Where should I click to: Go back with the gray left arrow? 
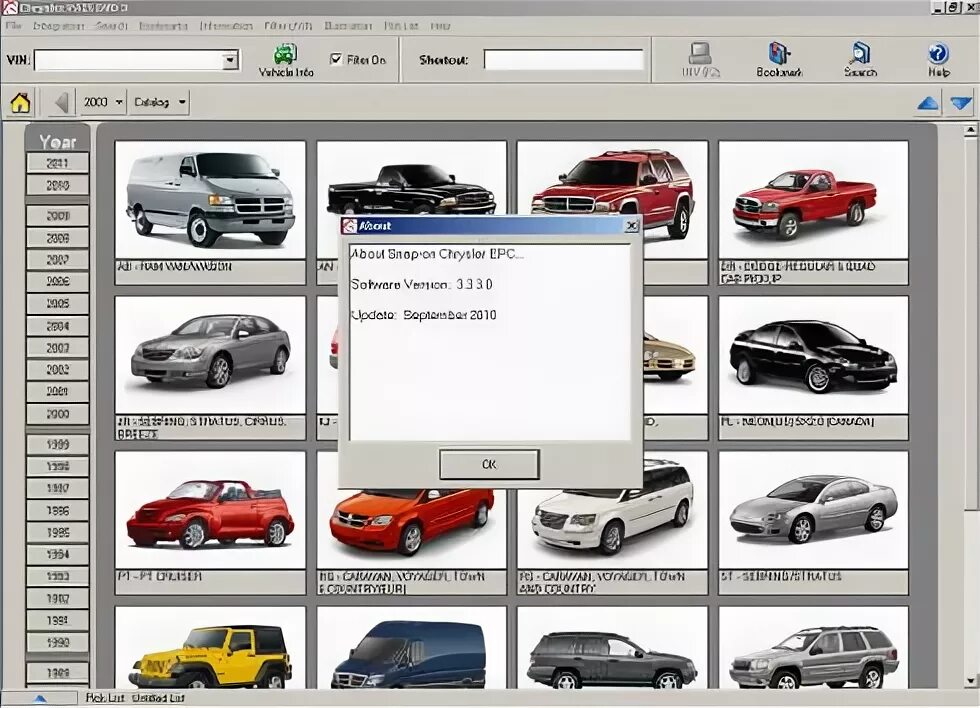tap(61, 102)
